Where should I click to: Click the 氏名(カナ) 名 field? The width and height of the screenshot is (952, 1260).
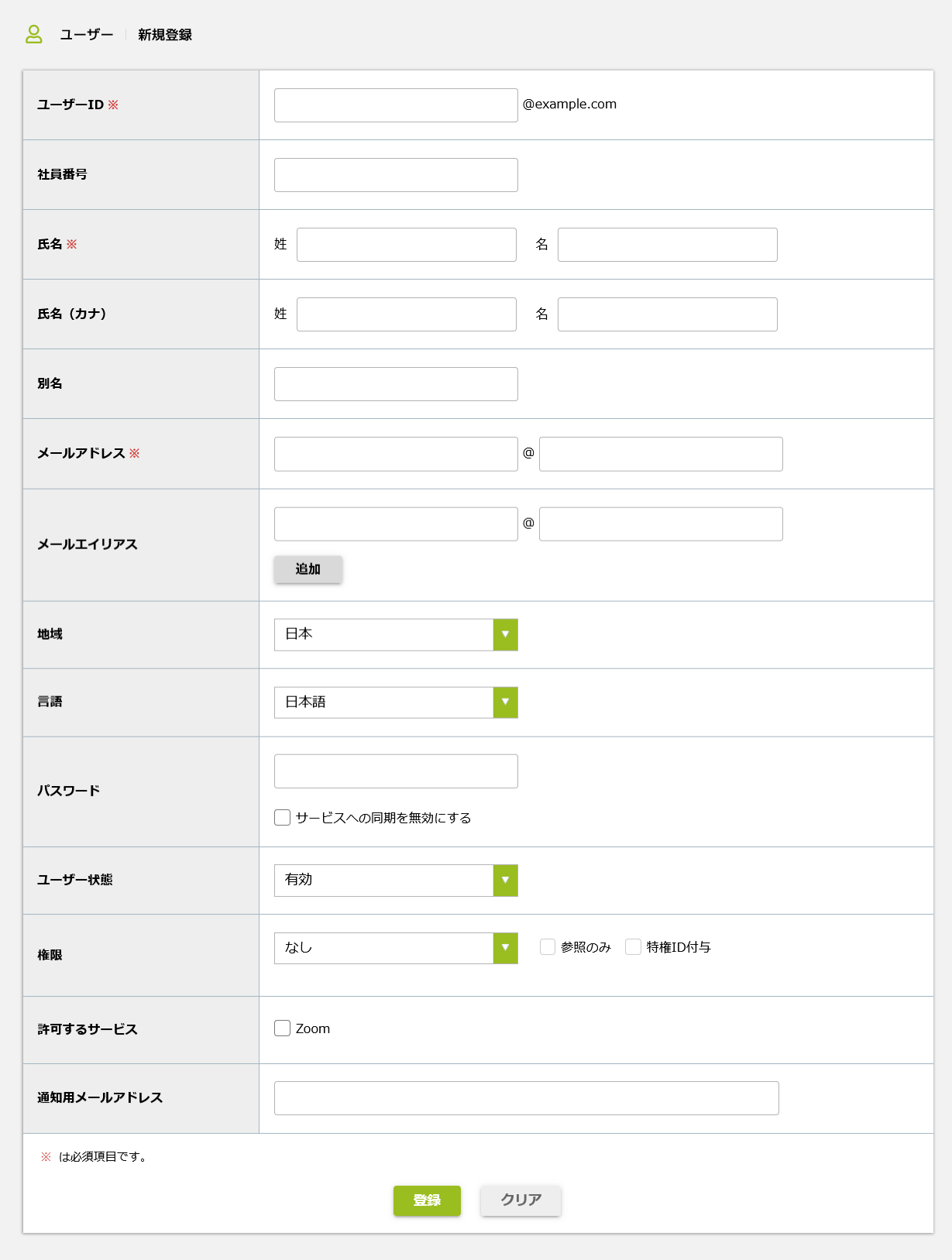click(668, 314)
